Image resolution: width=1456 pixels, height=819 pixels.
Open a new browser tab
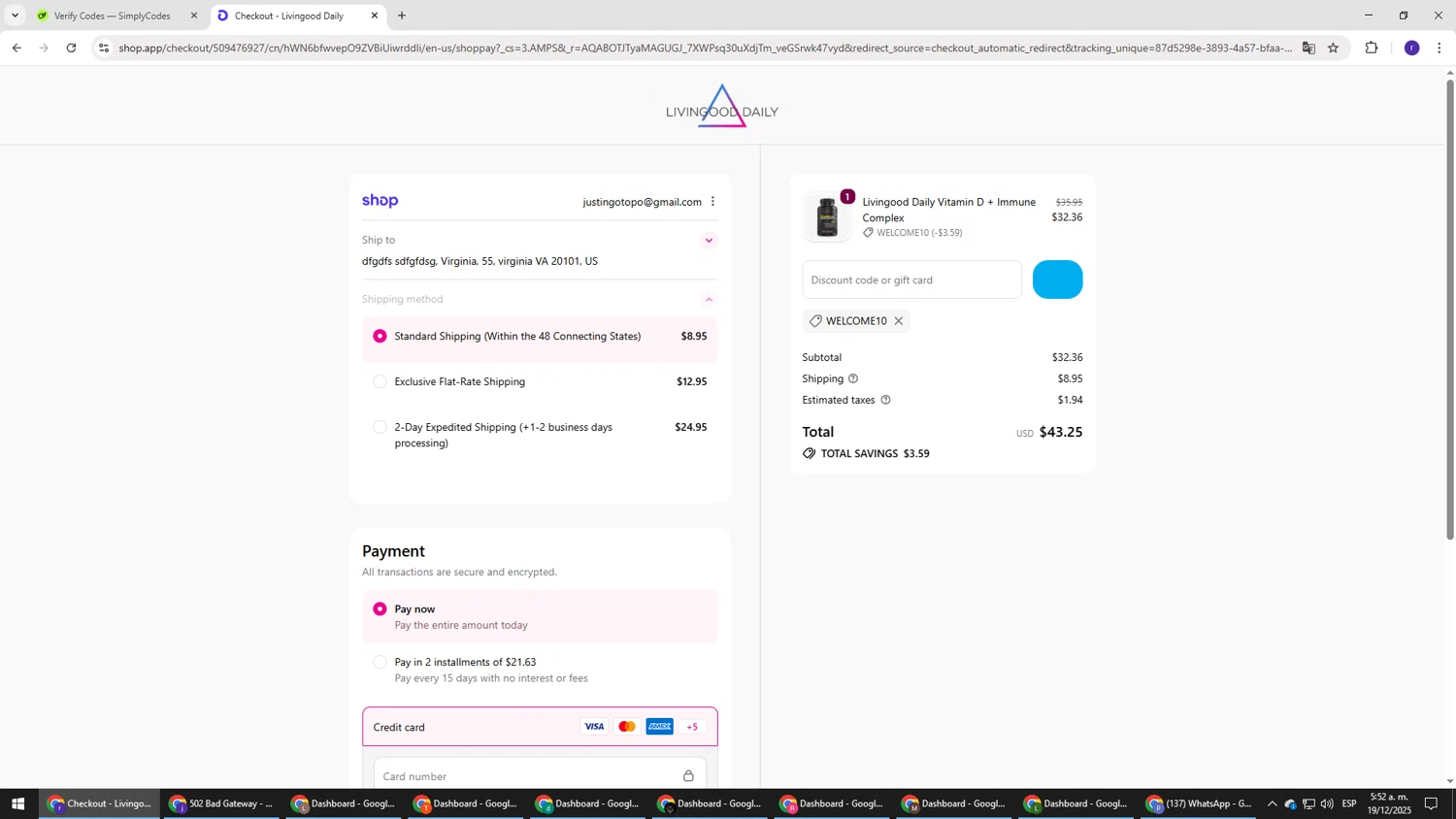click(x=402, y=16)
